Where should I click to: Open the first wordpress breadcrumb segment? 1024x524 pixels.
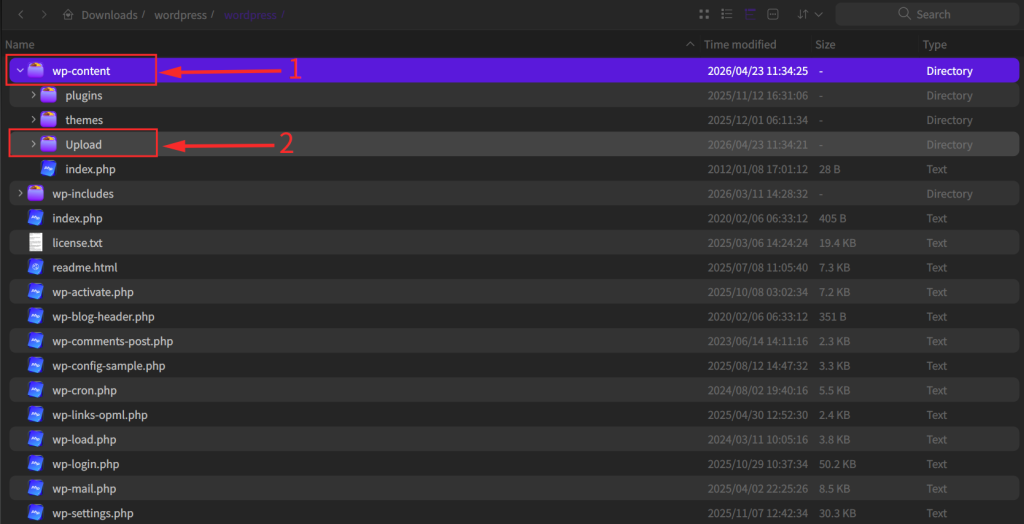(x=179, y=14)
